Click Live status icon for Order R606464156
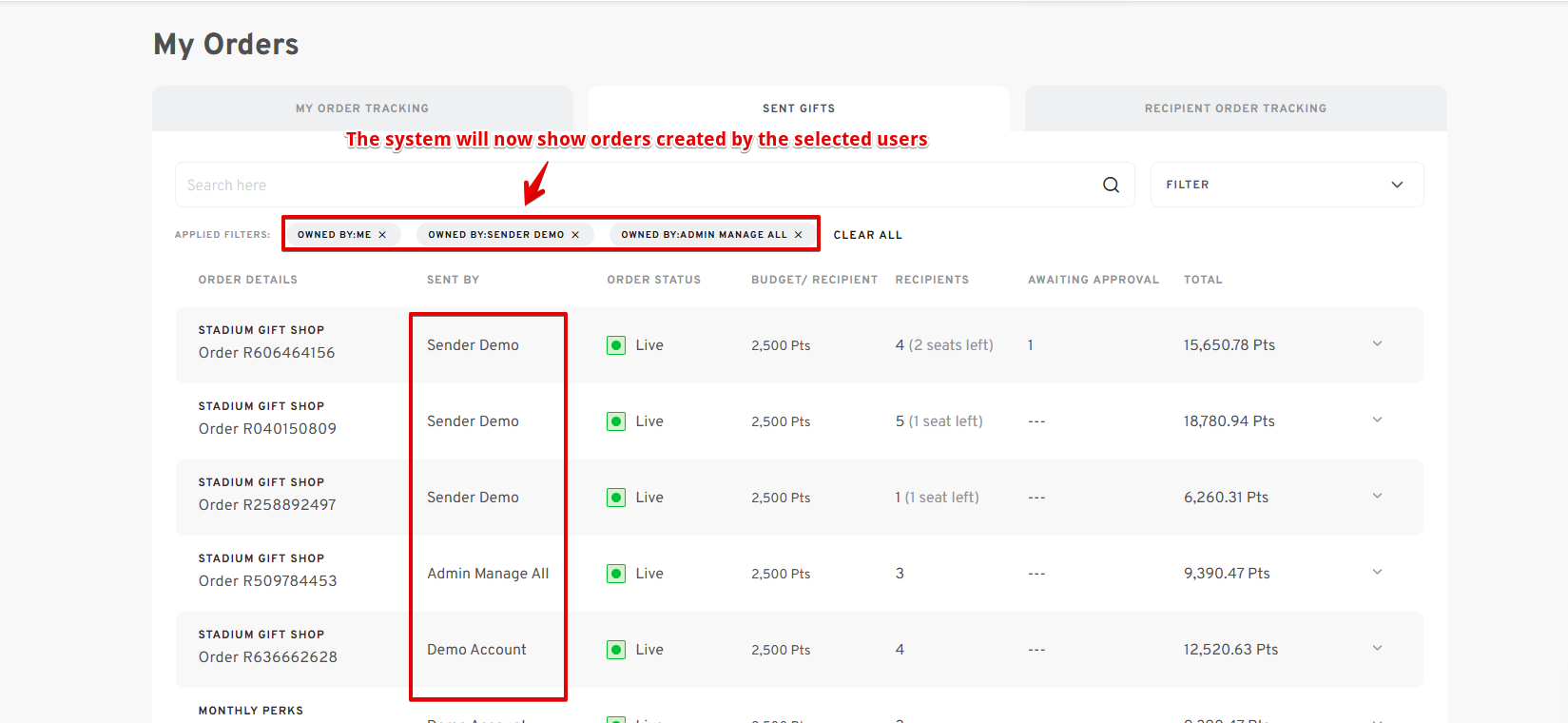1568x723 pixels. tap(616, 345)
